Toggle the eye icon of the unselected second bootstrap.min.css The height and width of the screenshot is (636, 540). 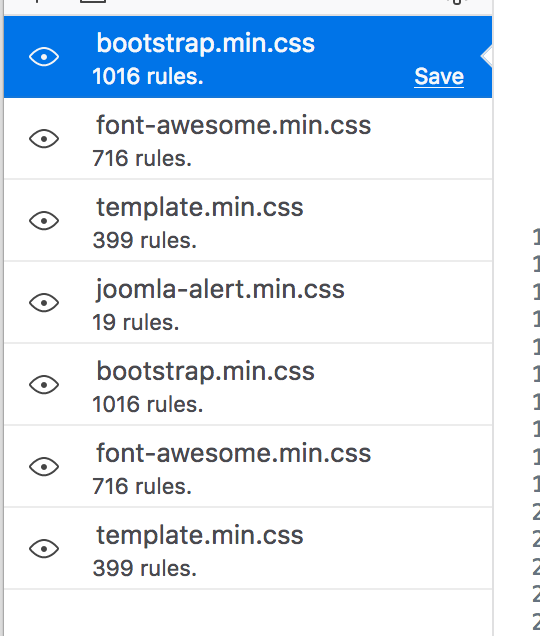point(44,385)
